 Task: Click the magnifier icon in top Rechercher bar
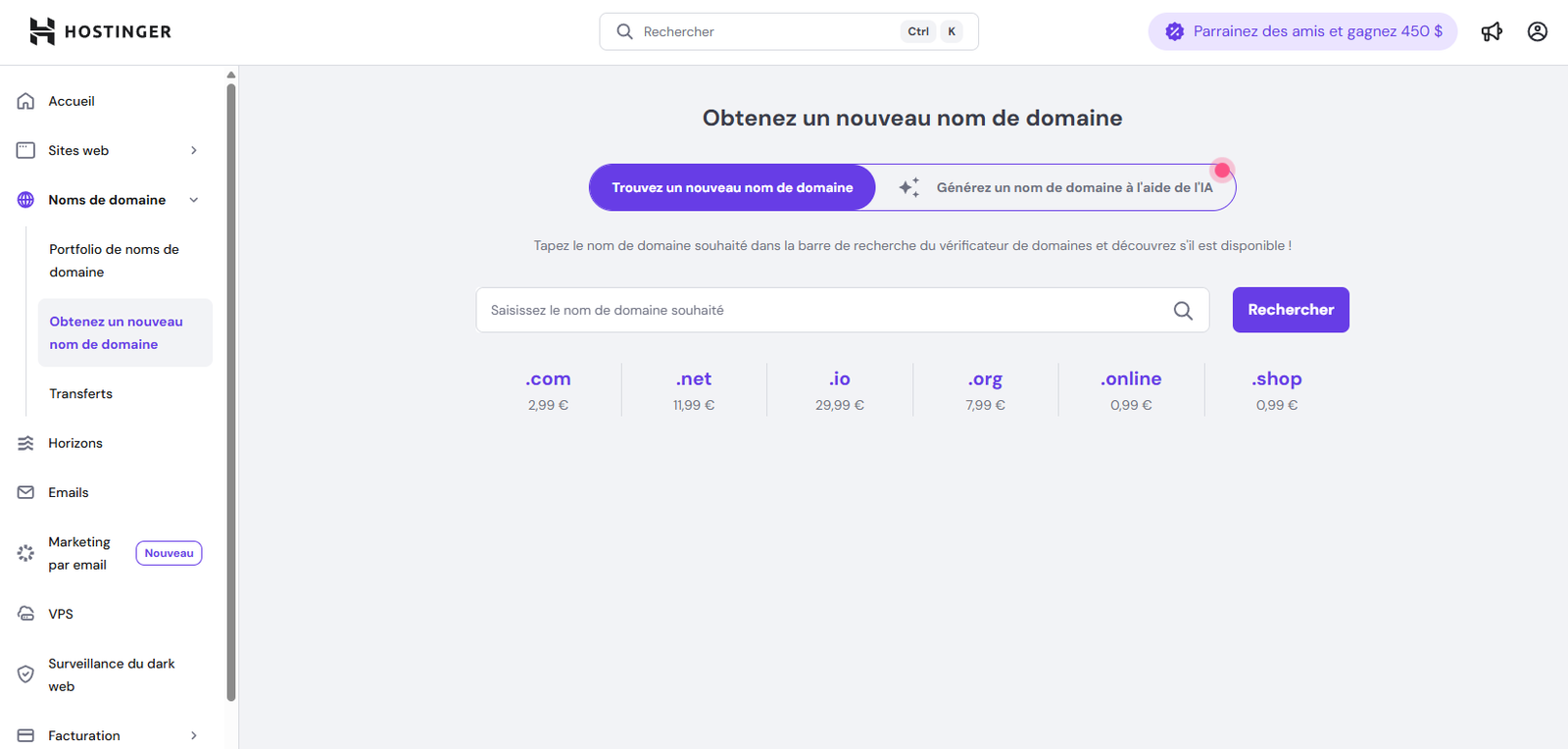[624, 31]
